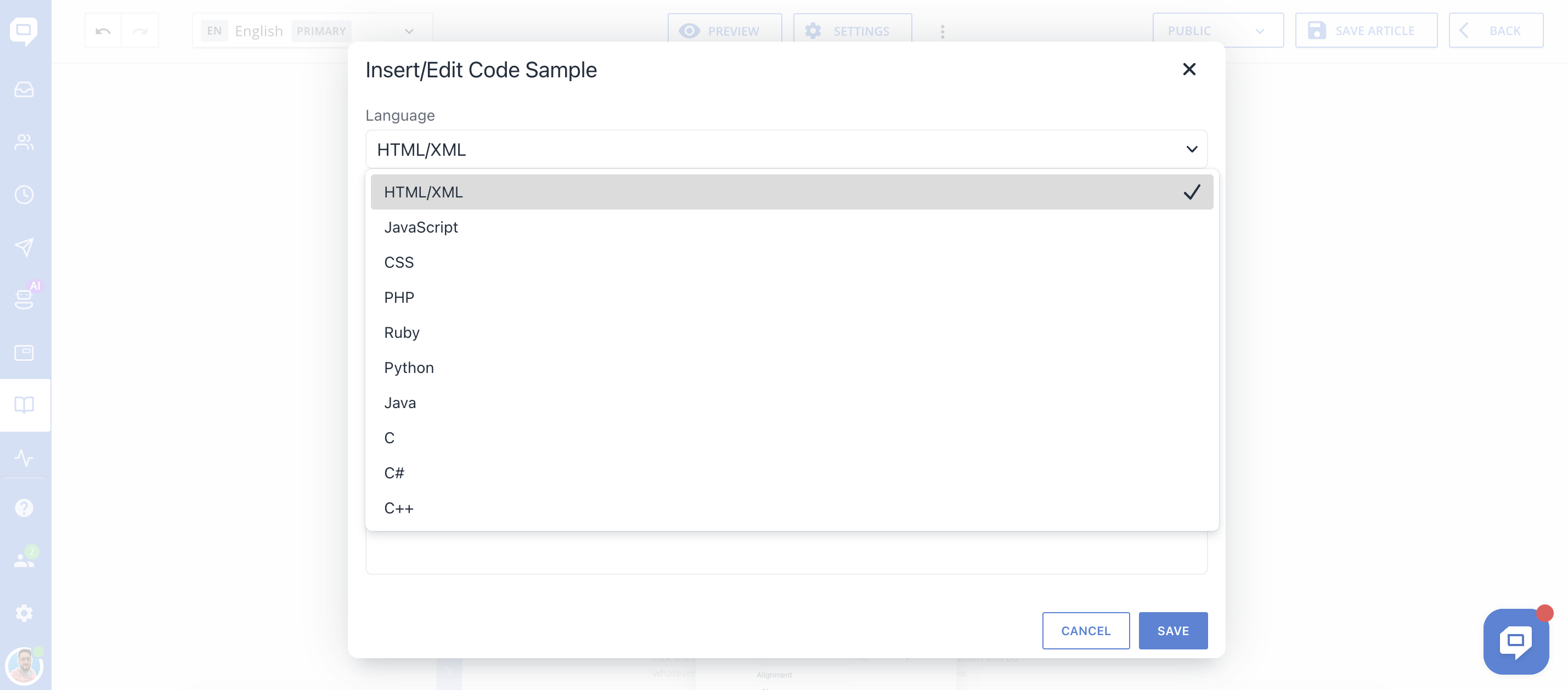Click the user avatar at bottom left

[x=24, y=666]
